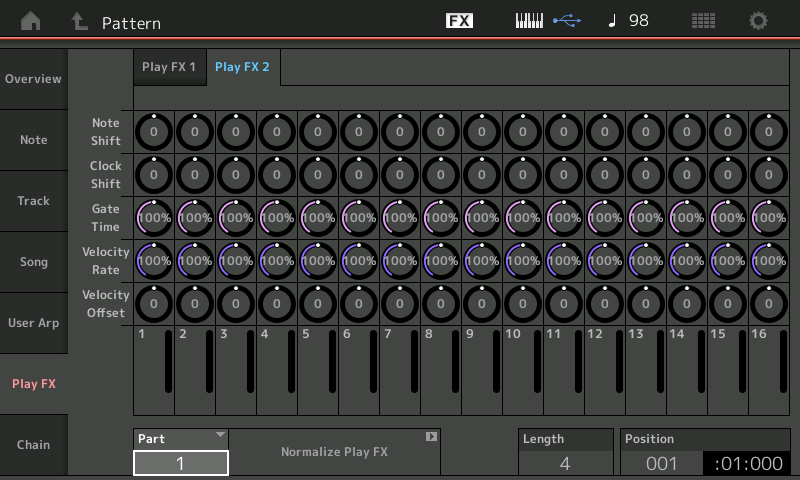Select the Play FX 2 tab
The width and height of the screenshot is (800, 480).
pos(243,67)
